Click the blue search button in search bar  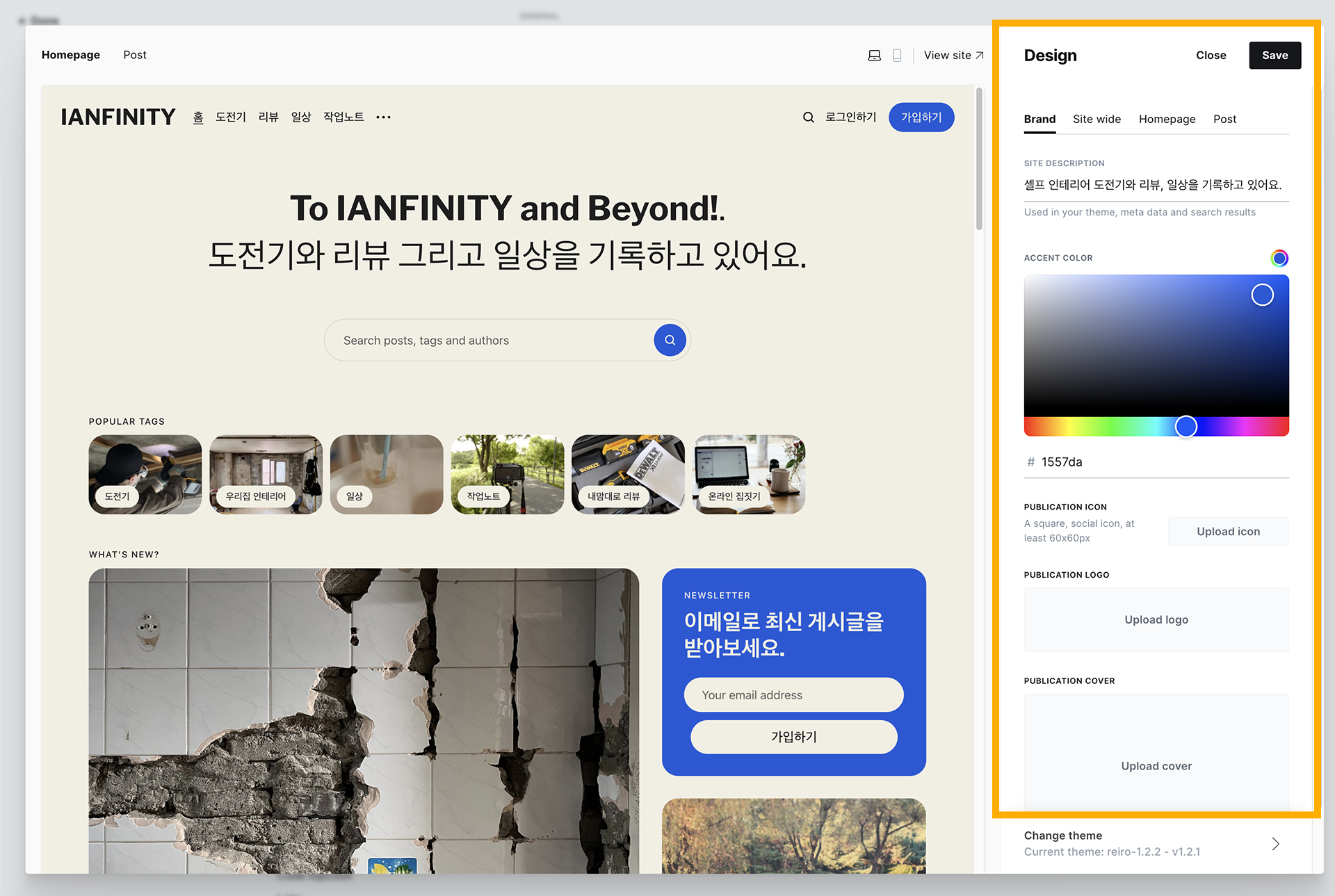(670, 340)
